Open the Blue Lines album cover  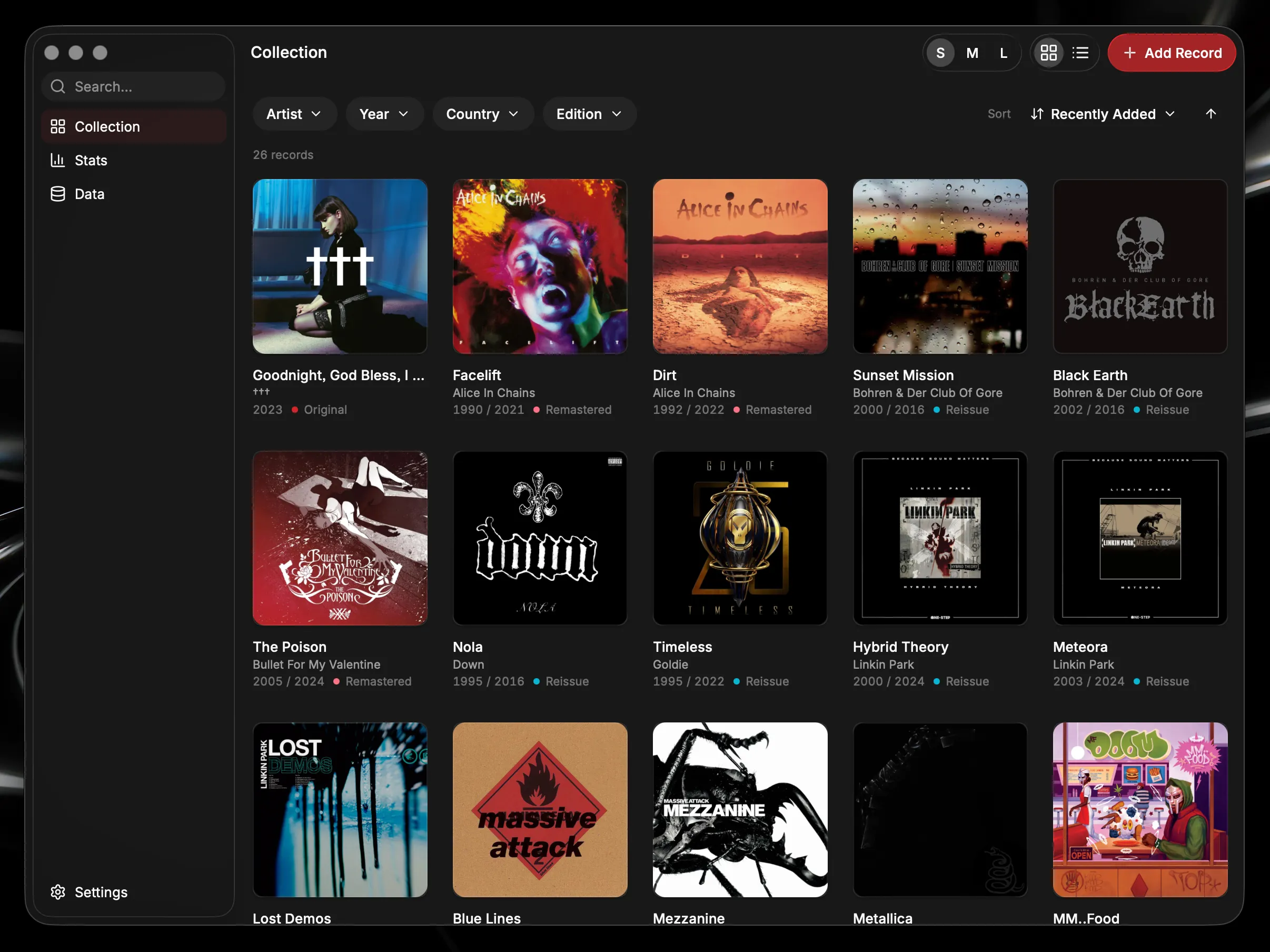coord(540,810)
